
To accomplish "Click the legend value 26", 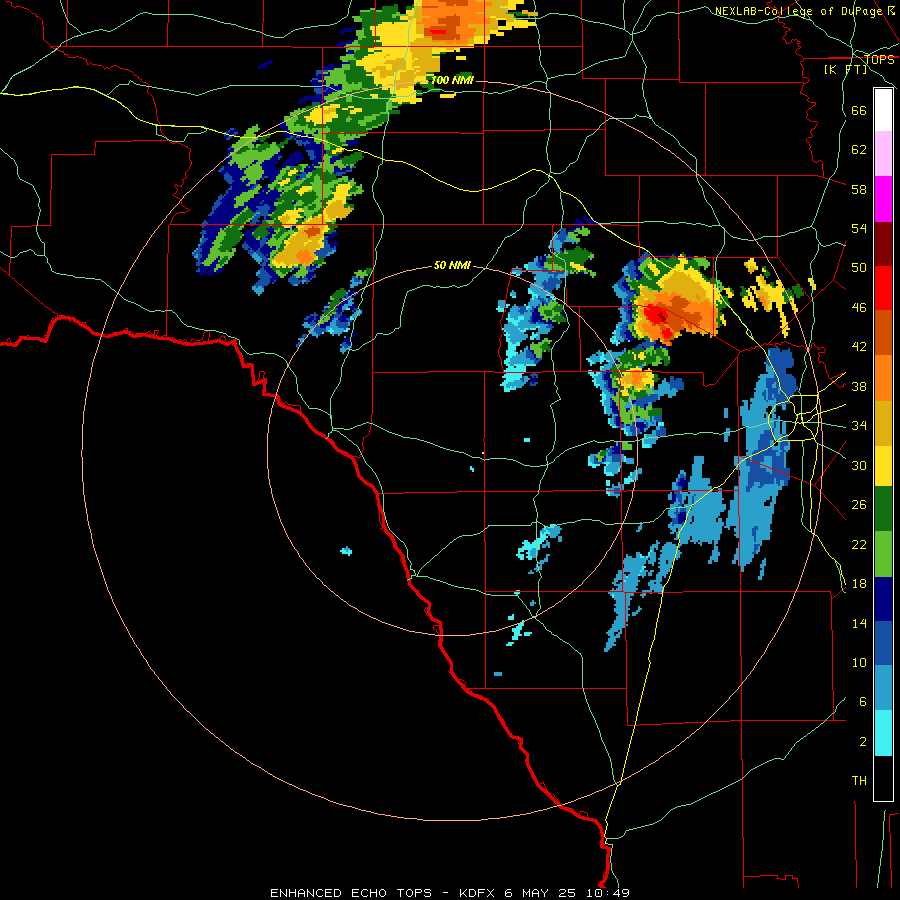I will pos(859,505).
